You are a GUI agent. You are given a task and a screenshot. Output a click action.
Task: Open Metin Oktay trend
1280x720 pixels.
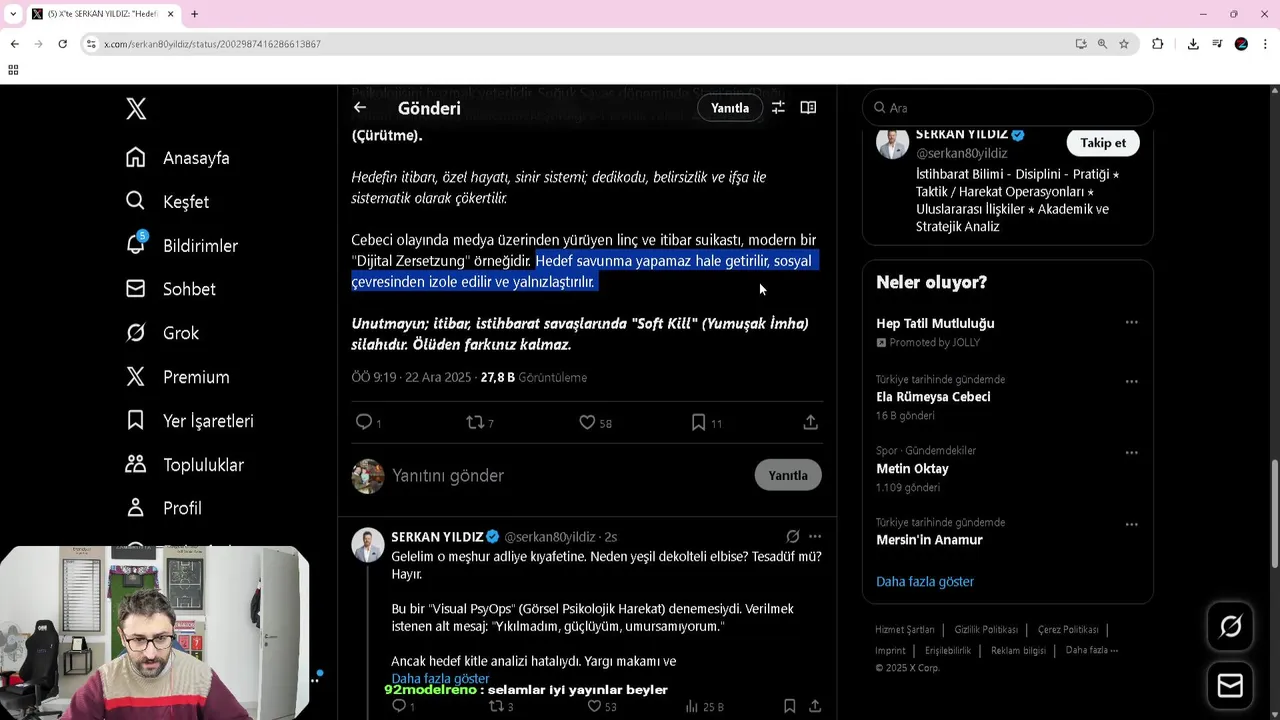[912, 469]
